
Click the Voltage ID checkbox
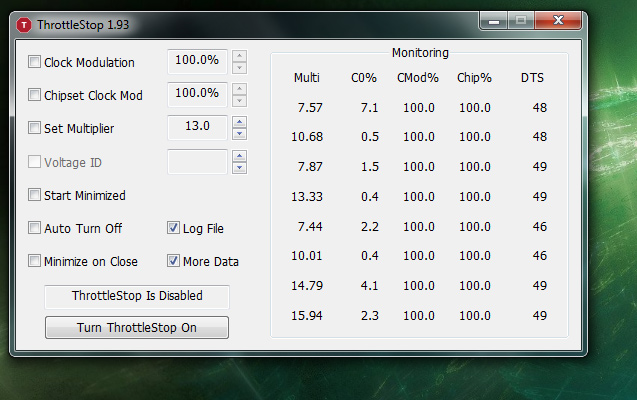34,162
